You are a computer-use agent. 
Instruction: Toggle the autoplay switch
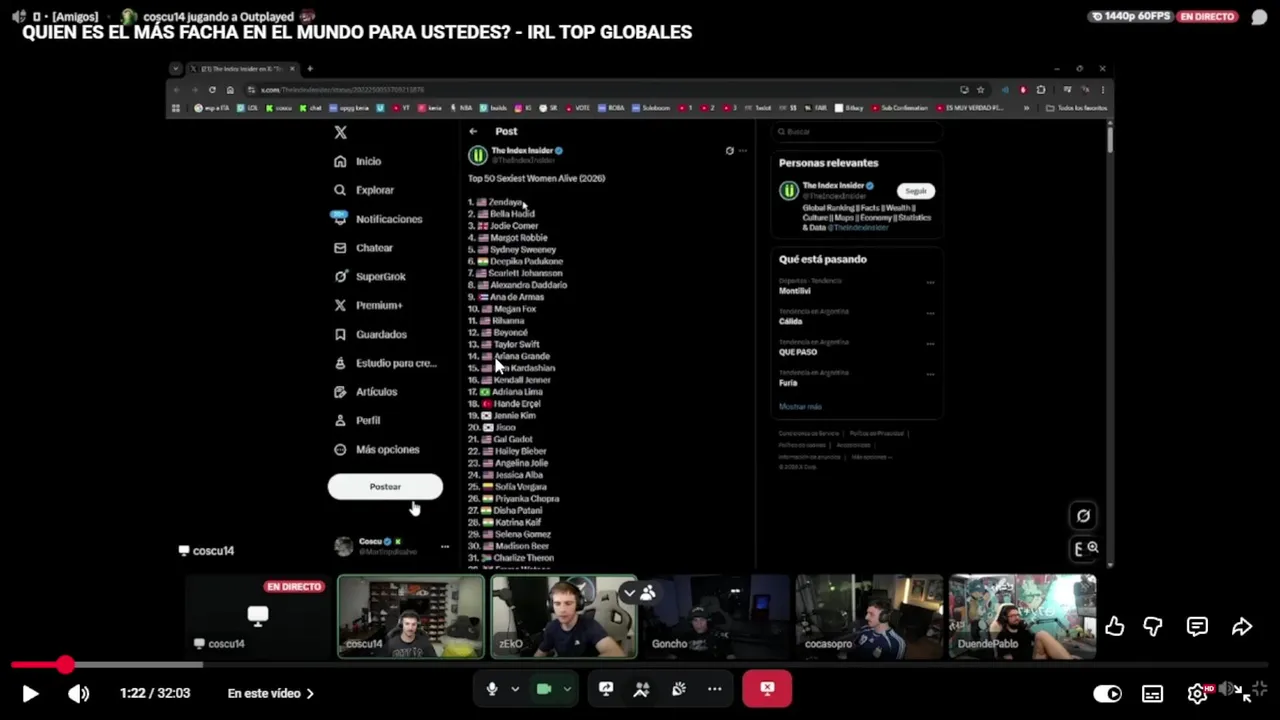click(x=1107, y=693)
